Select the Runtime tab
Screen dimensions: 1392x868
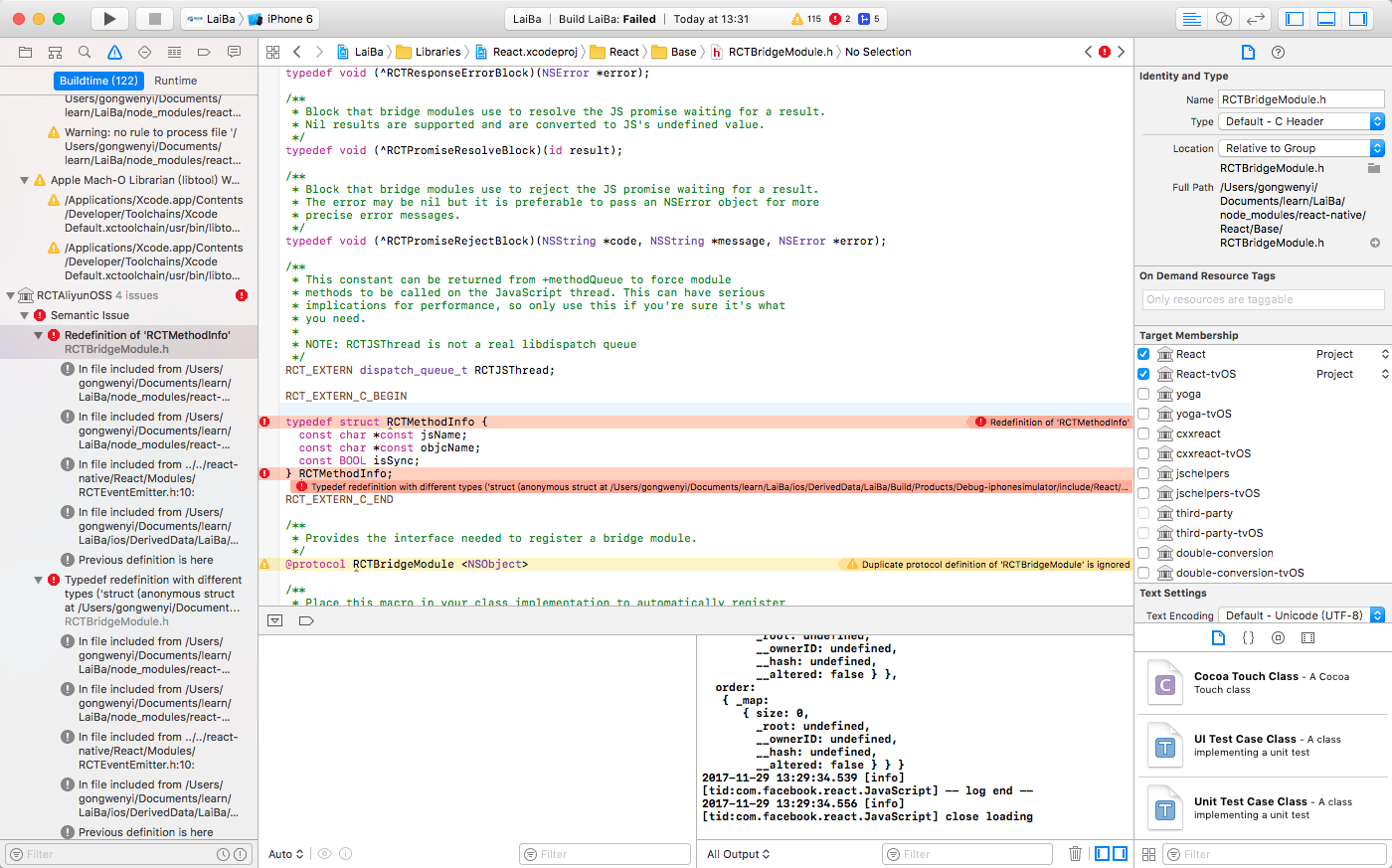point(176,81)
